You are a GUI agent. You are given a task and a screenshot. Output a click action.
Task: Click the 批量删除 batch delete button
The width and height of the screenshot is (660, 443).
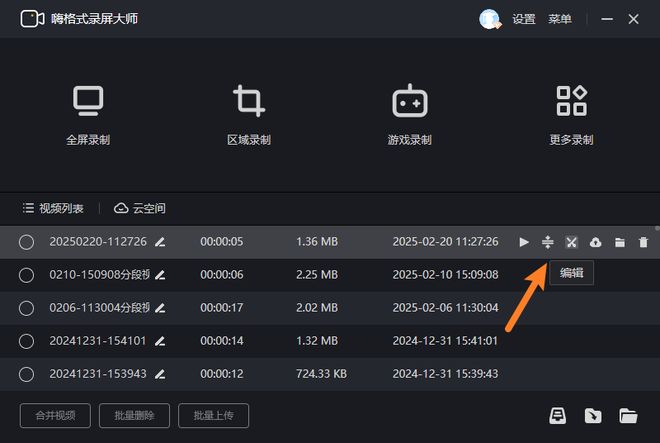pyautogui.click(x=135, y=415)
